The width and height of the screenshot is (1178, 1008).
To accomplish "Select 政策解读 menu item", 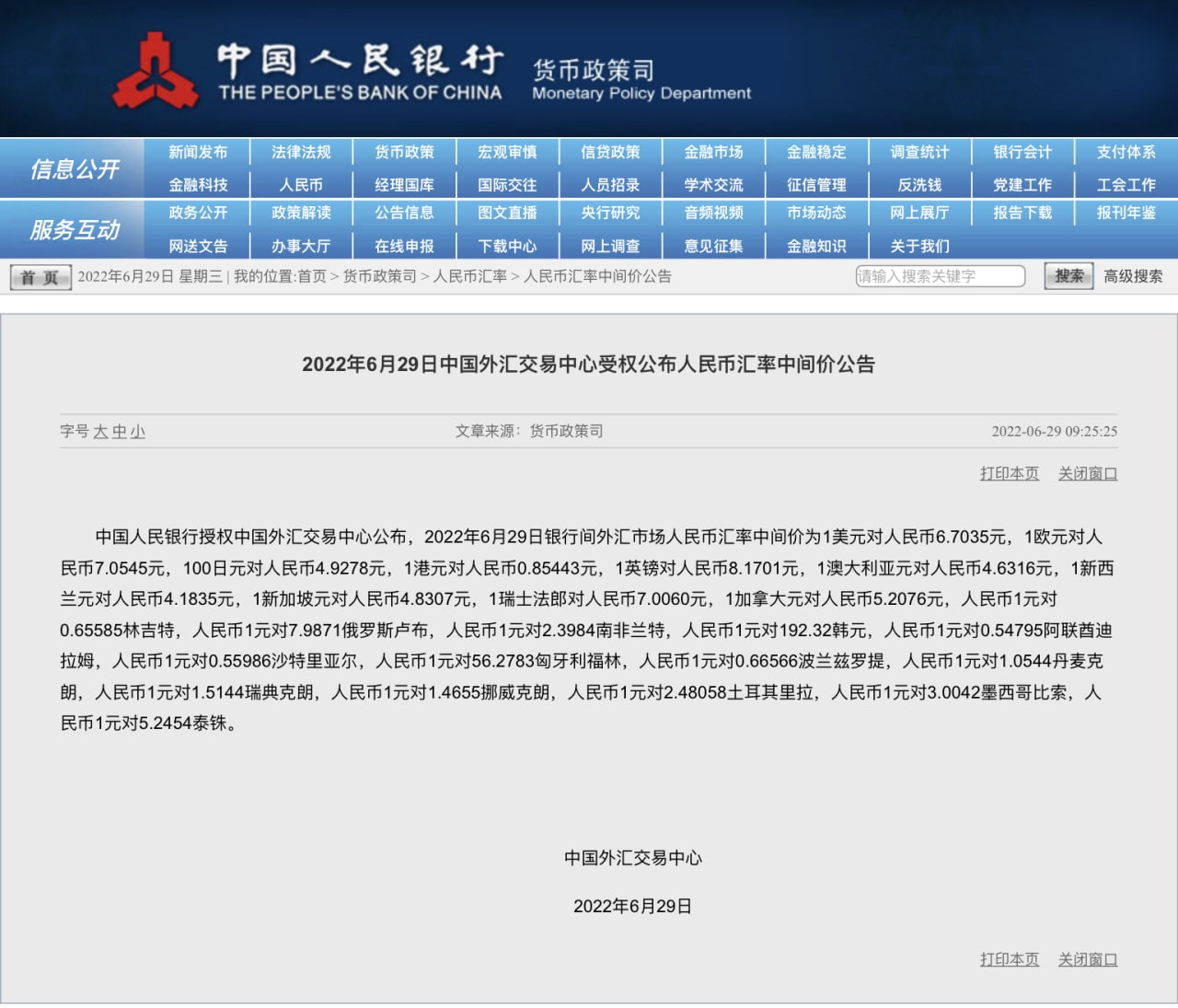I will [x=301, y=213].
